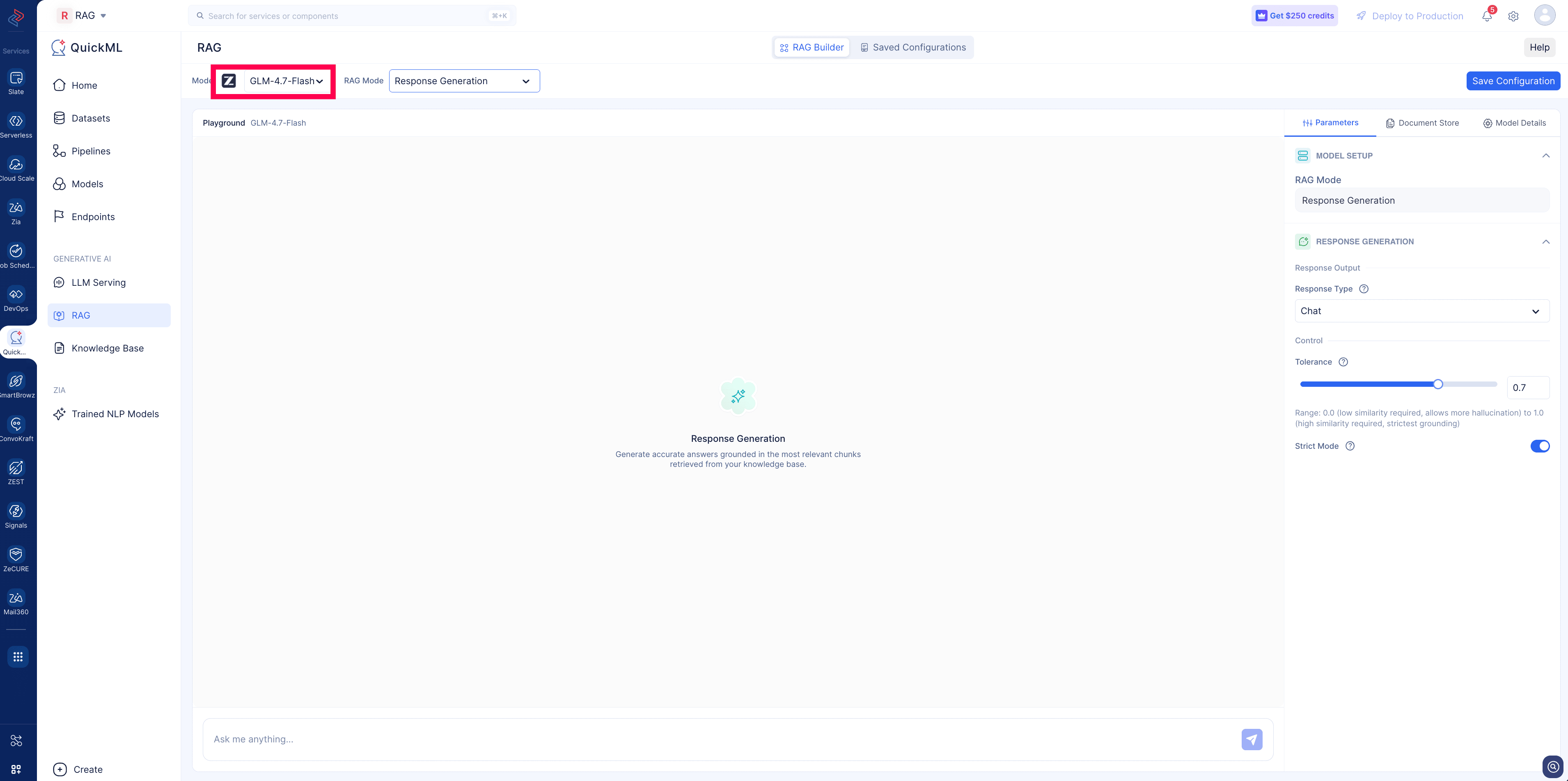Select RAG in the sidebar
This screenshot has width=1568, height=781.
point(109,315)
